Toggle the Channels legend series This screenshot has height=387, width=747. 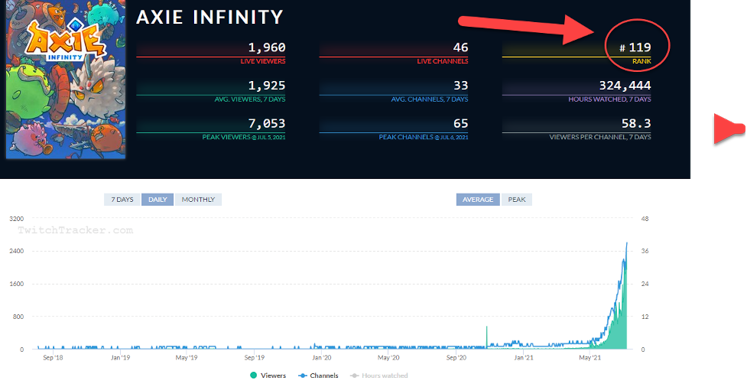click(318, 376)
